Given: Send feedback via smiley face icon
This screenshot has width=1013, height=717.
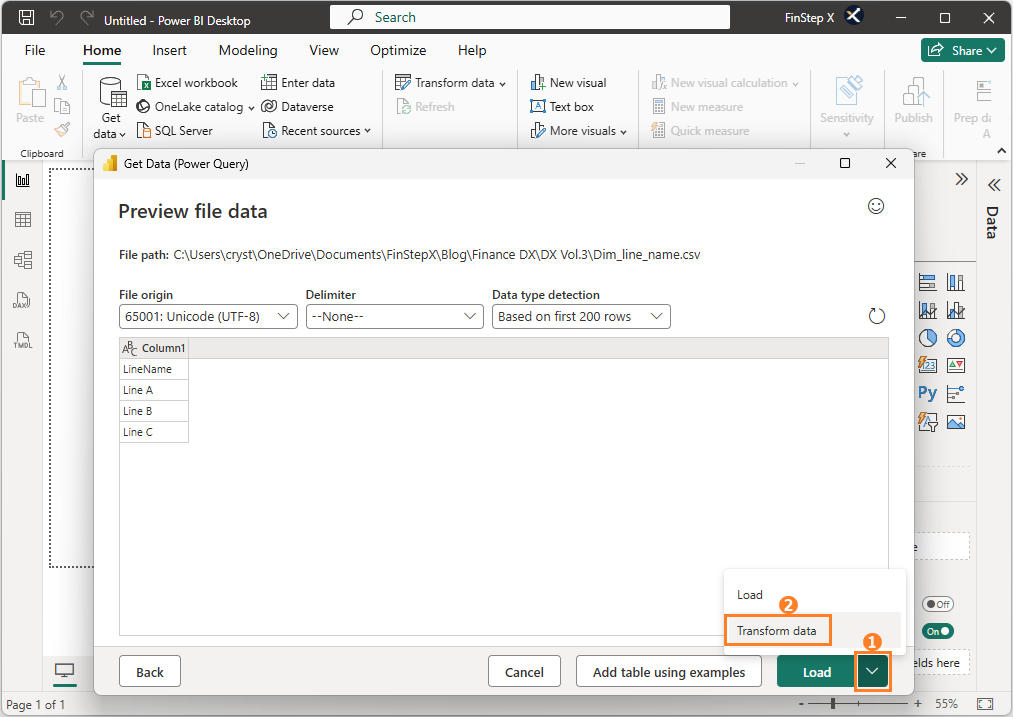Looking at the screenshot, I should [x=876, y=206].
